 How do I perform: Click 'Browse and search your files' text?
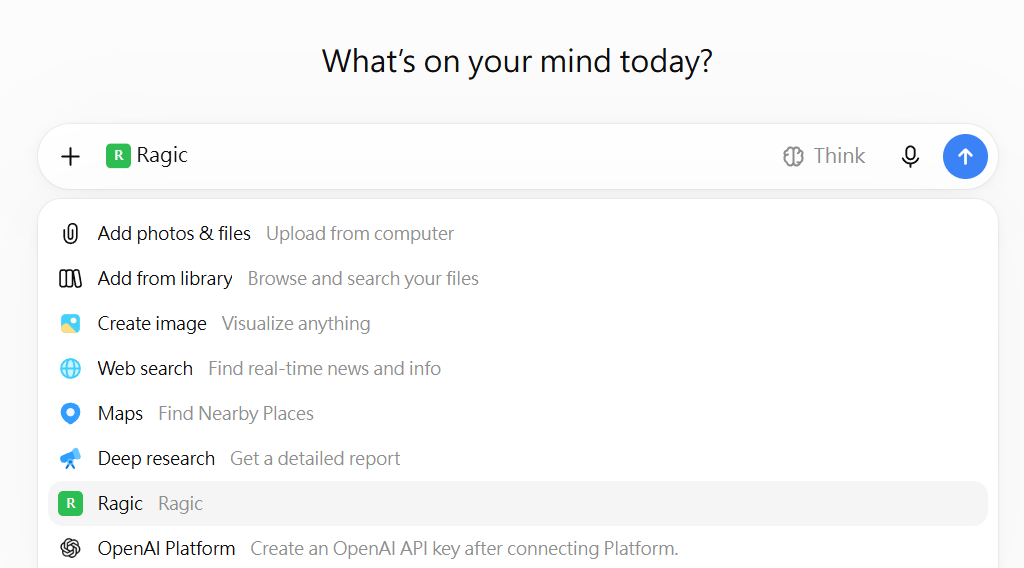coord(363,279)
